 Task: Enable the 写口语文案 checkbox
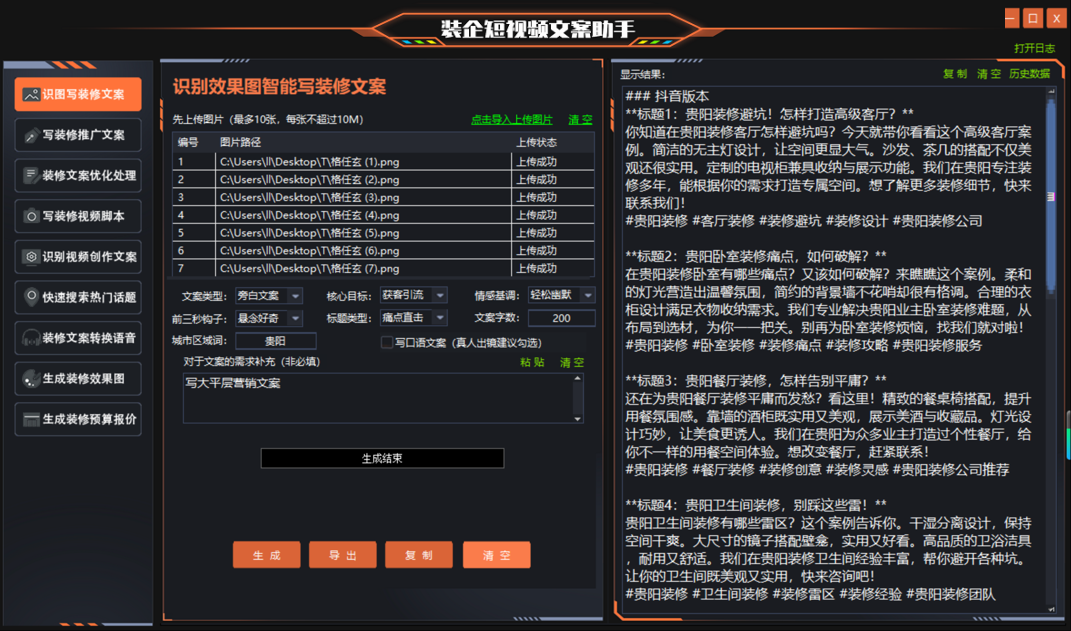click(387, 342)
